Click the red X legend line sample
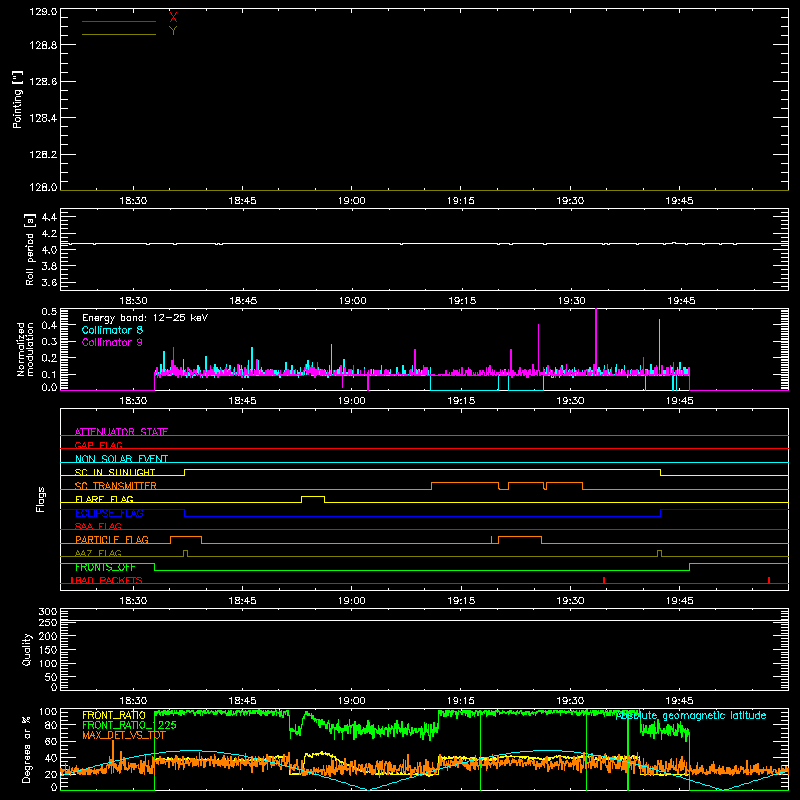The width and height of the screenshot is (800, 800). [118, 21]
